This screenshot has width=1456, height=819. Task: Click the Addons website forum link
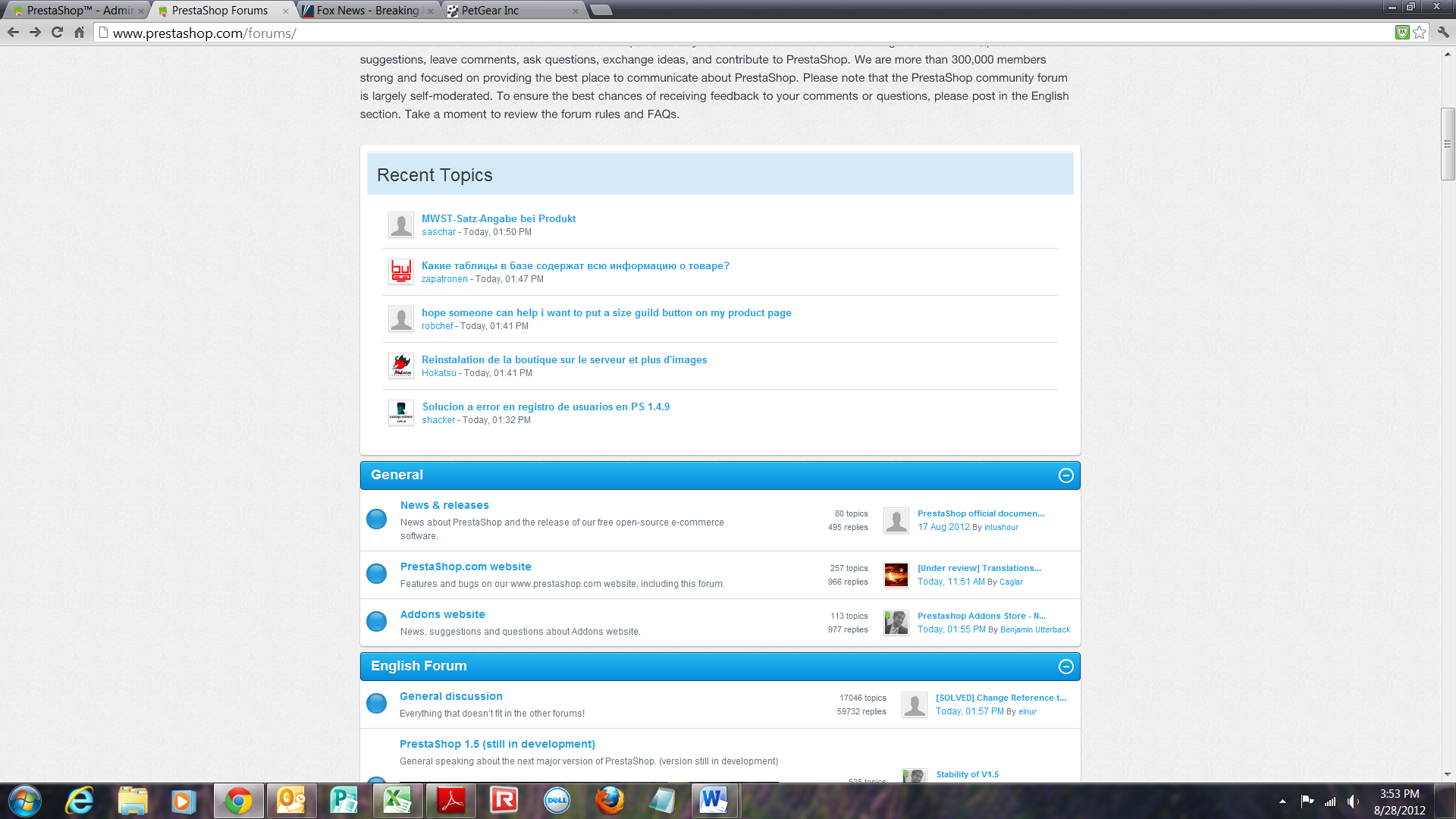(x=442, y=614)
